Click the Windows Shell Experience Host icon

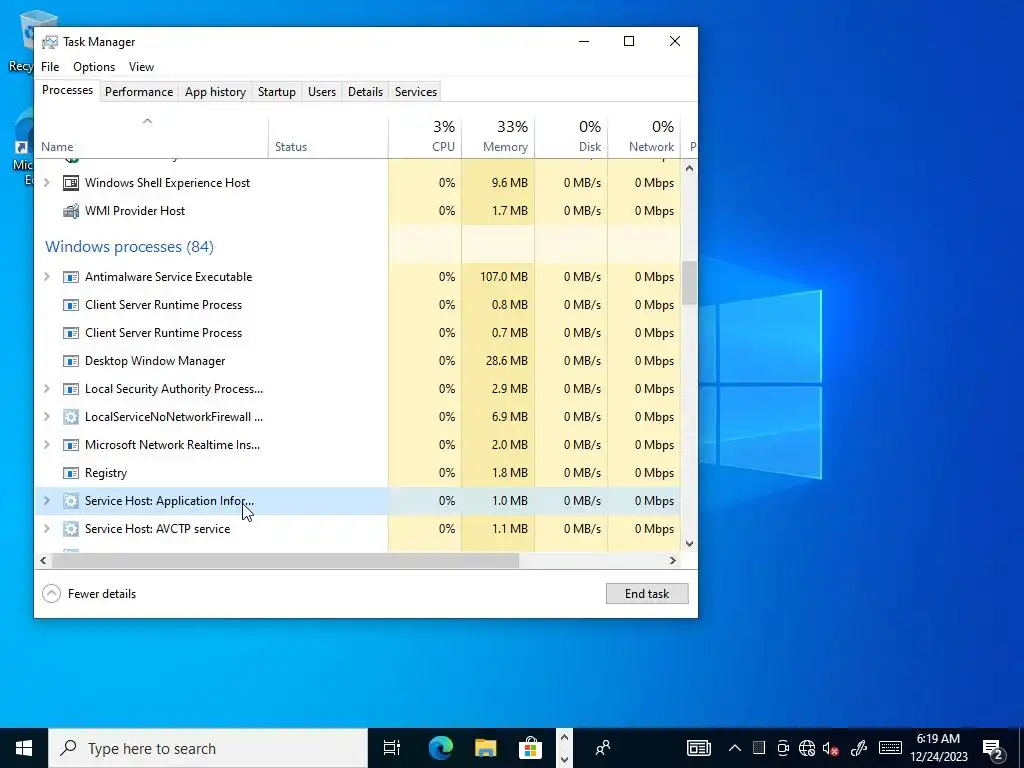click(71, 183)
